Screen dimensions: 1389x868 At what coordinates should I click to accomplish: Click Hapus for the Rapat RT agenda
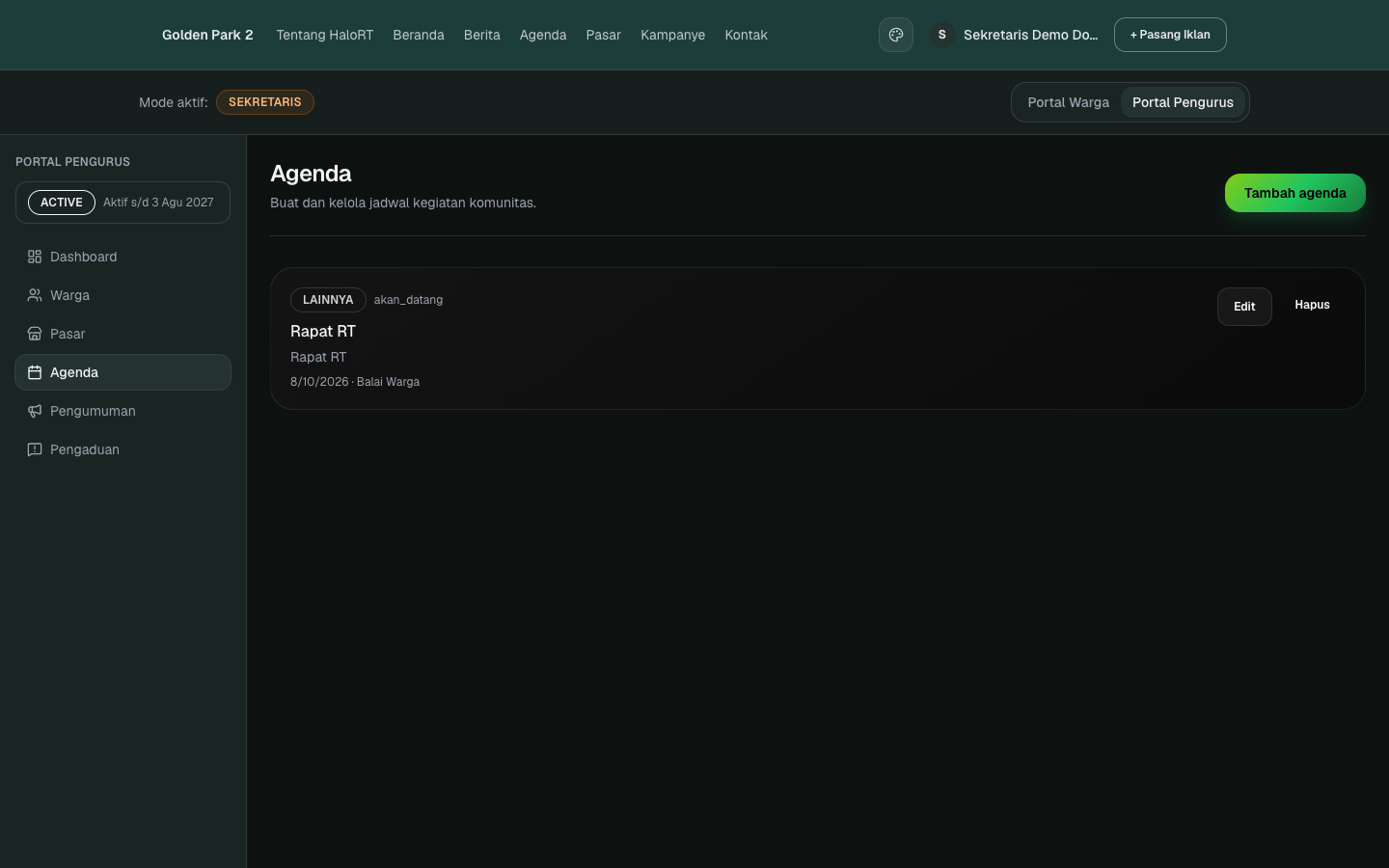coord(1312,305)
